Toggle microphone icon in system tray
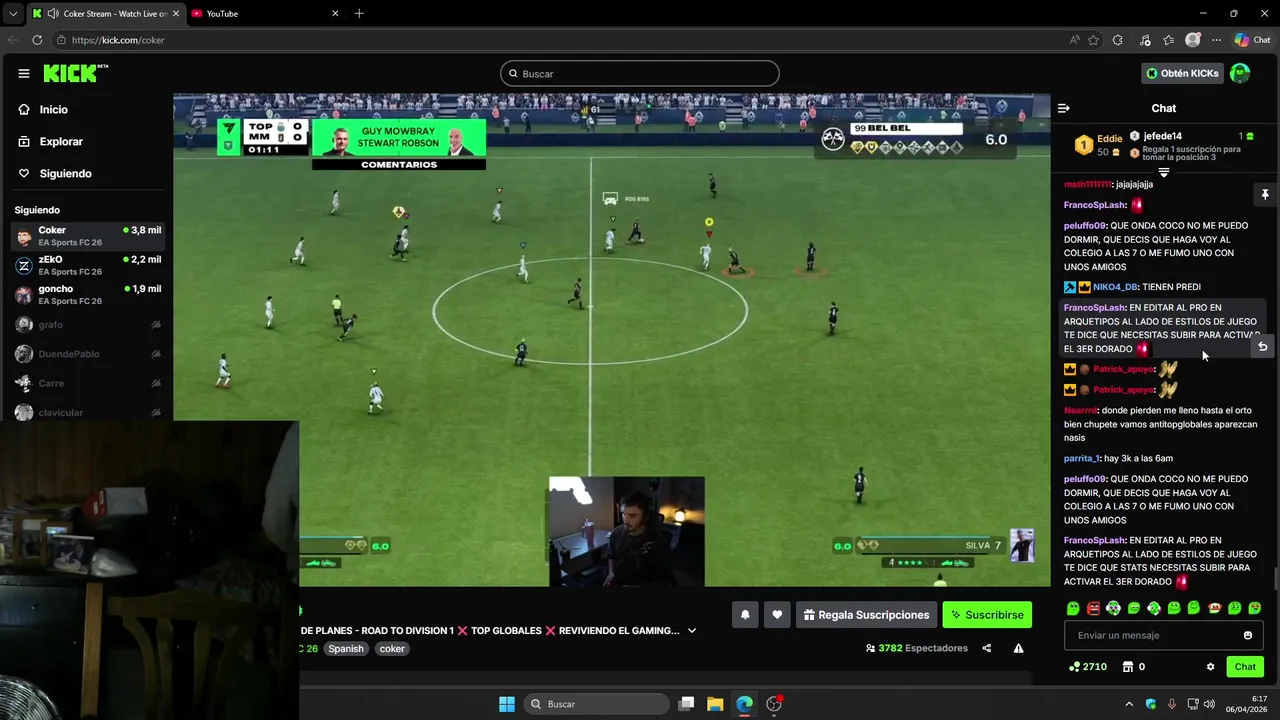The image size is (1280, 720). (1171, 704)
